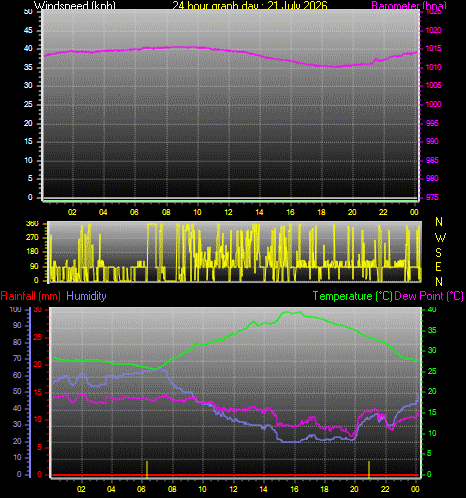The height and width of the screenshot is (498, 466).
Task: Click the yellow marker near hour 21
Action: 369,469
